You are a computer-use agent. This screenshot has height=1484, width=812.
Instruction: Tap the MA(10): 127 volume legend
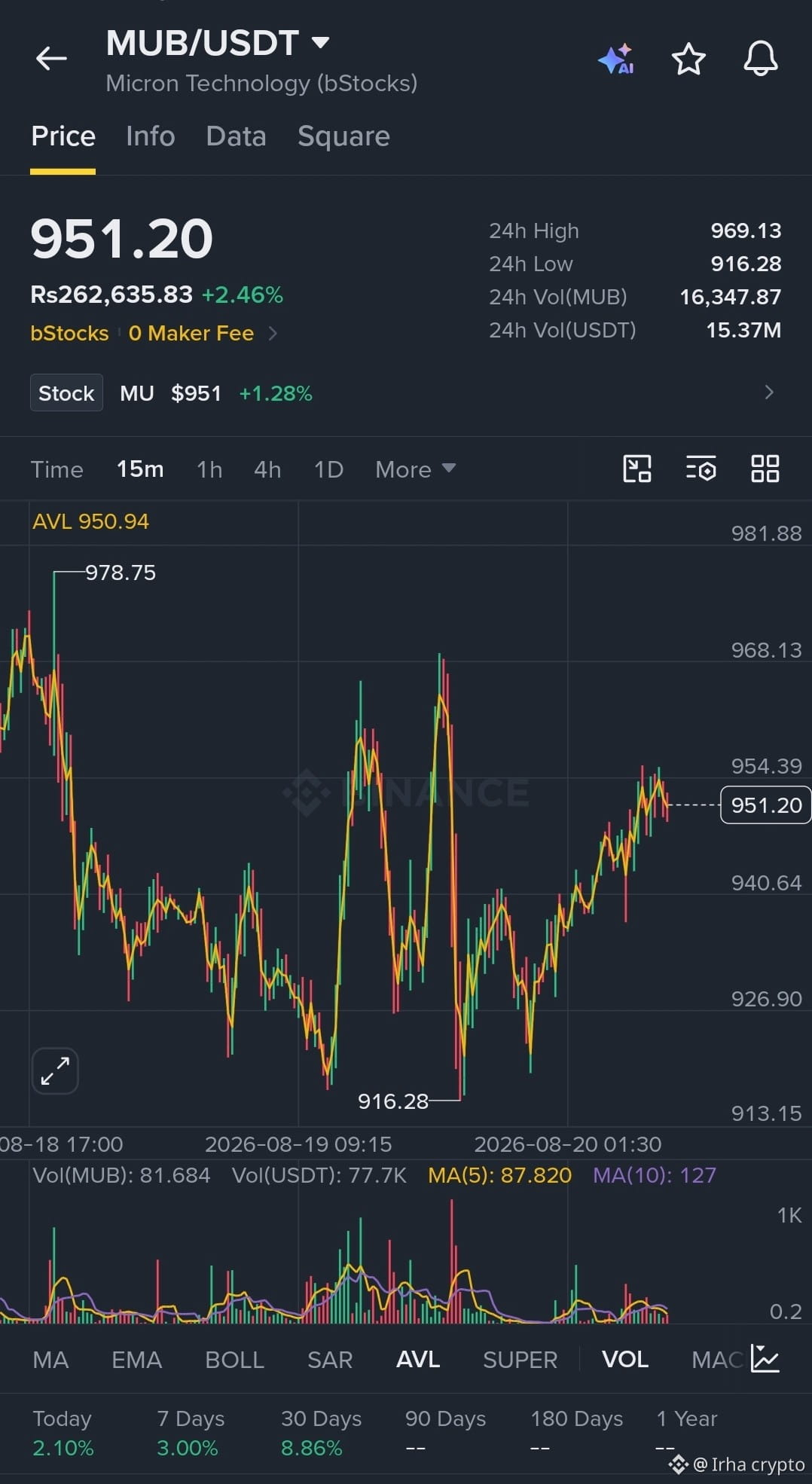(x=654, y=1175)
